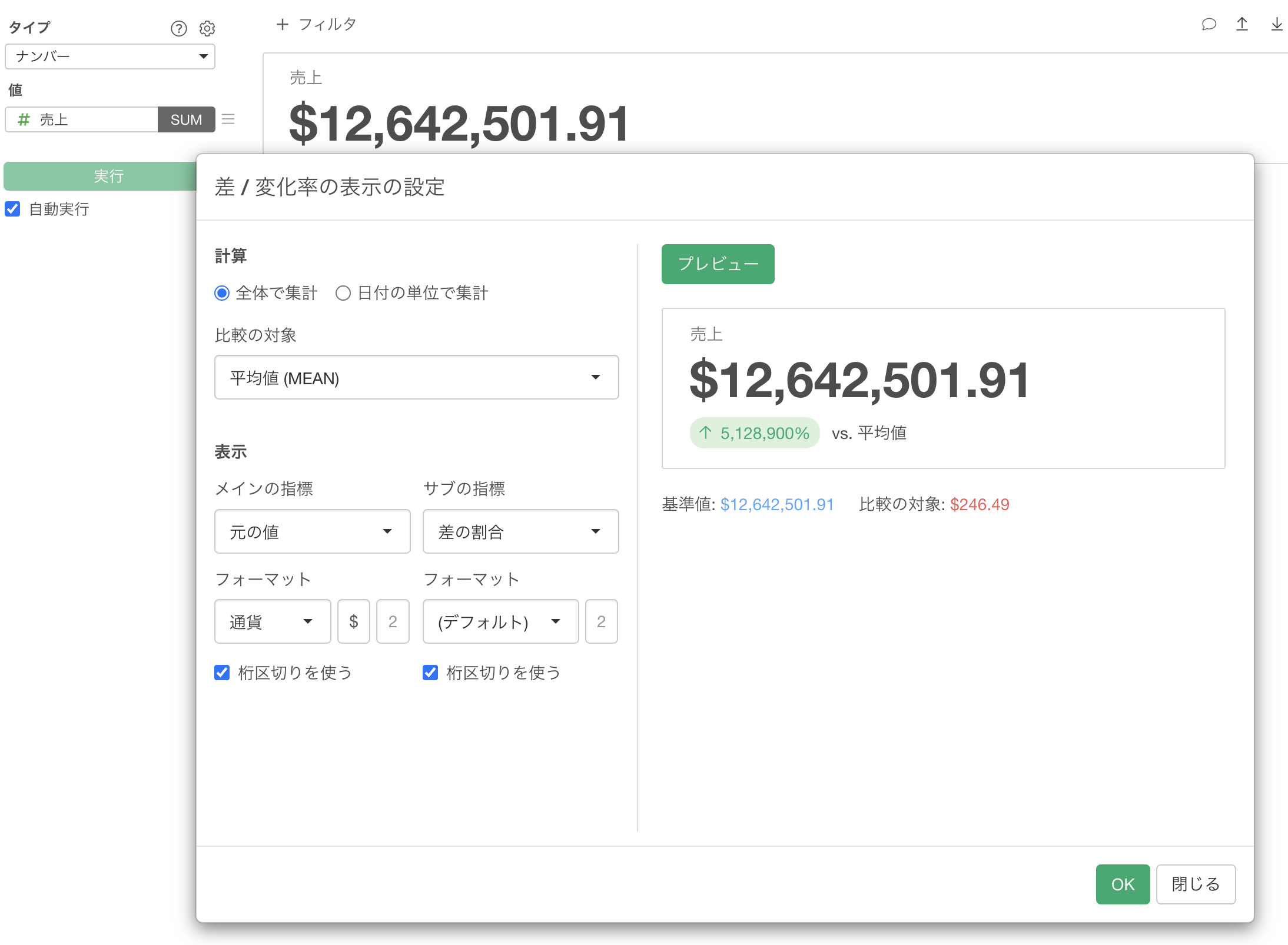
Task: Select 全体で集計 radio button
Action: pos(222,293)
